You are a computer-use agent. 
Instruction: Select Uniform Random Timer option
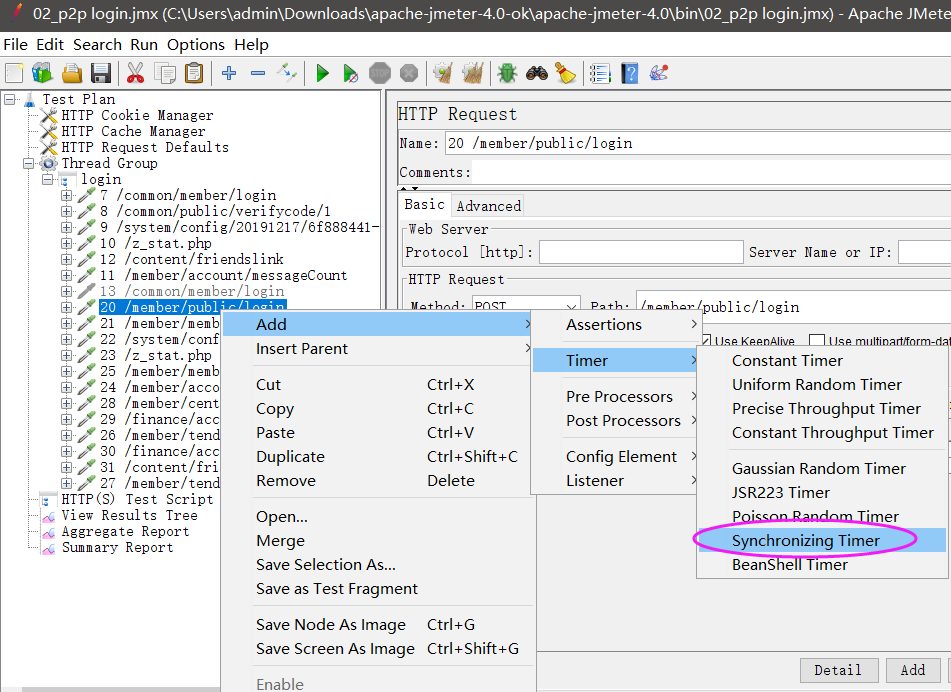(822, 385)
